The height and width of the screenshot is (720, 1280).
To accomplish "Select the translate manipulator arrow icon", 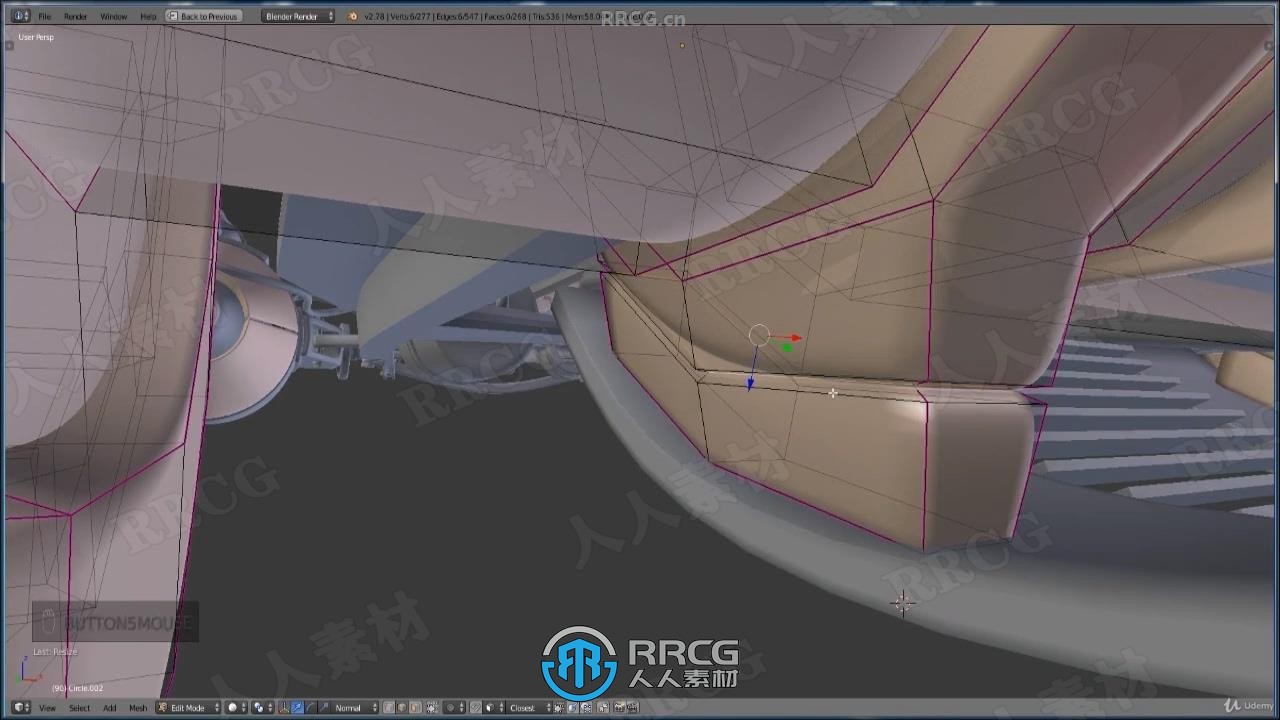I will click(297, 707).
